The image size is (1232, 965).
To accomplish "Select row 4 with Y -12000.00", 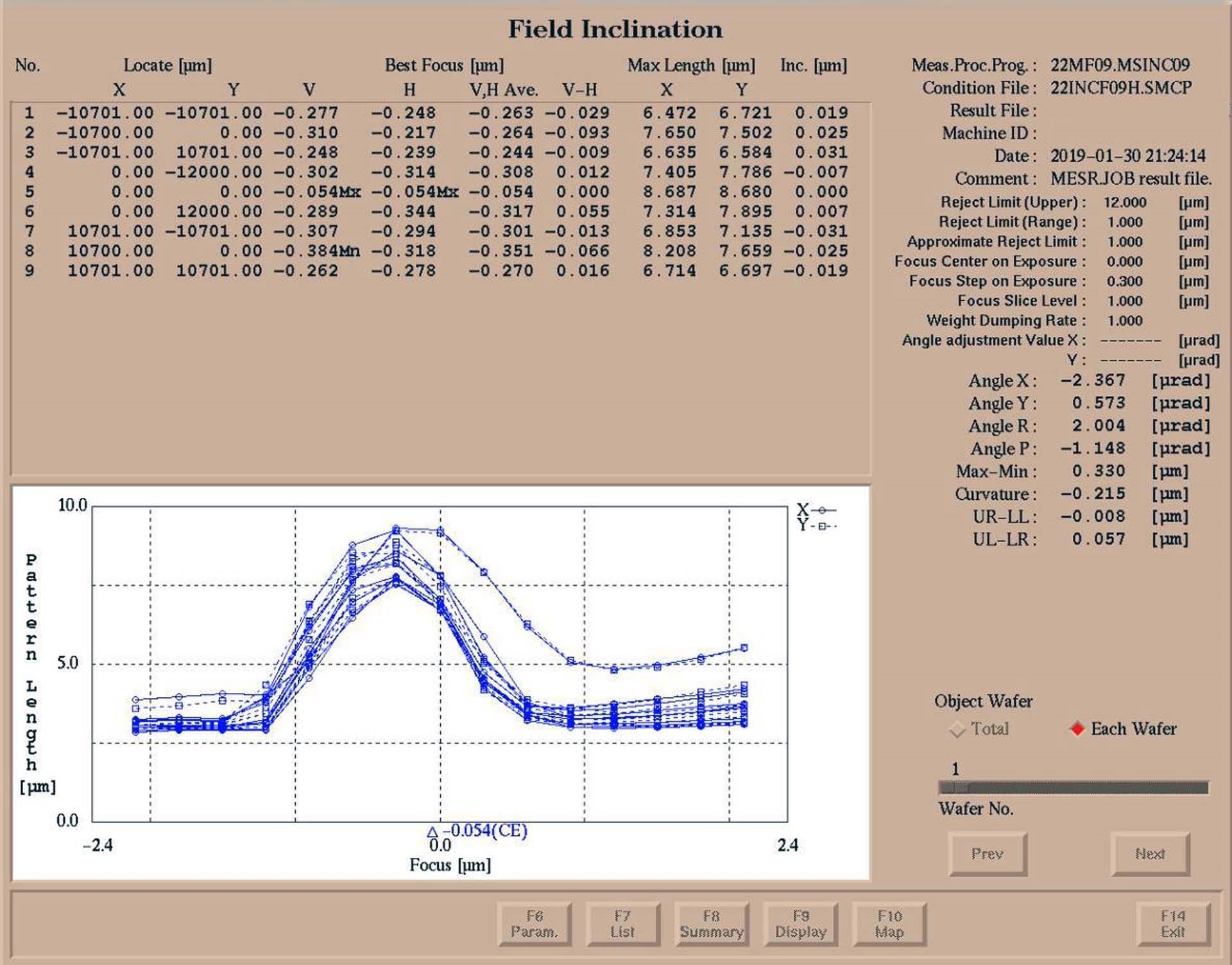I will [x=436, y=173].
